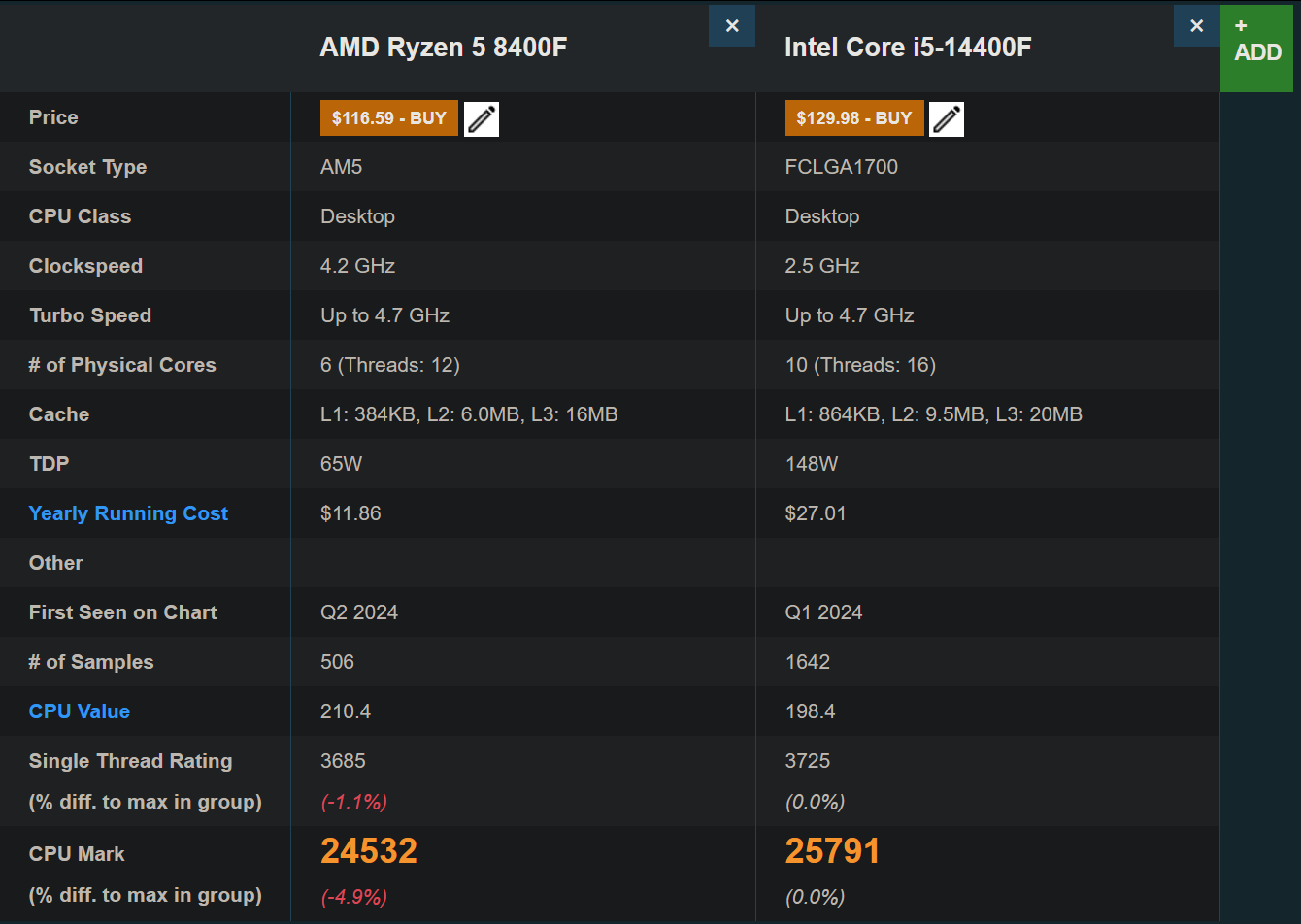
Task: Click the 2.5 GHz clockspeed value
Action: point(822,266)
